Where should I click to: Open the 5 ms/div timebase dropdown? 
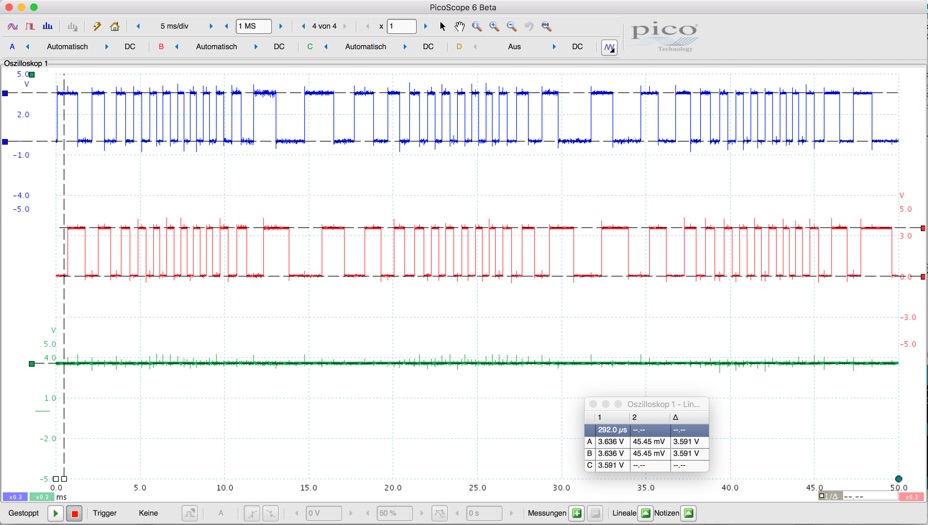[174, 27]
